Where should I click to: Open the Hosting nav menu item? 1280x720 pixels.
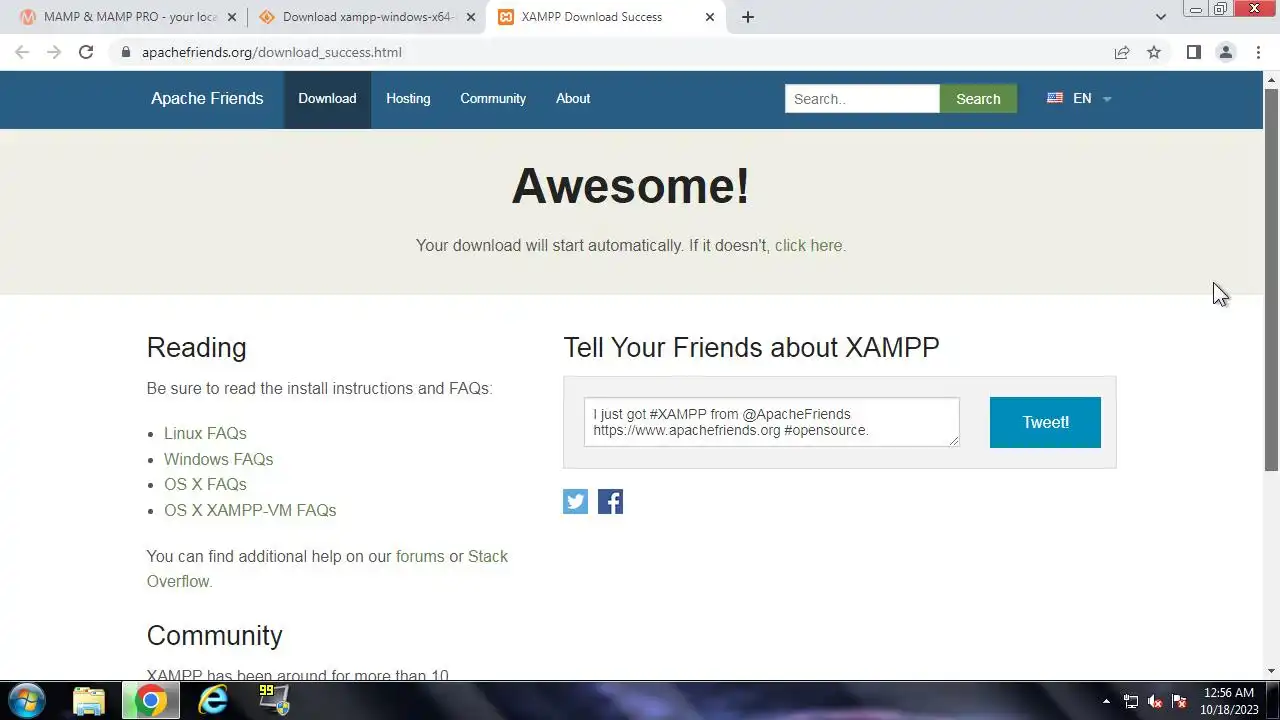tap(408, 99)
